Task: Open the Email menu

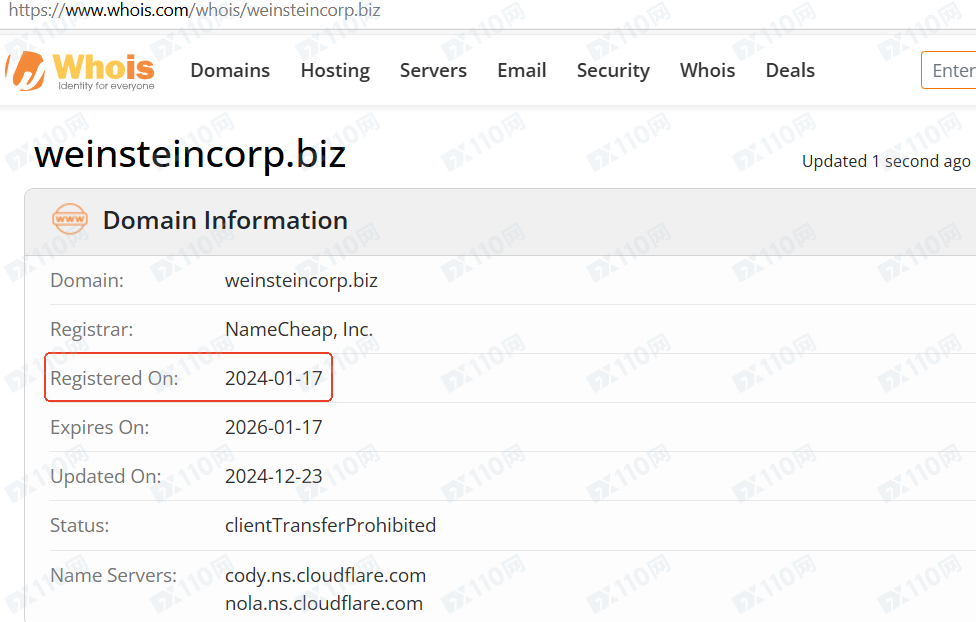Action: pyautogui.click(x=522, y=70)
